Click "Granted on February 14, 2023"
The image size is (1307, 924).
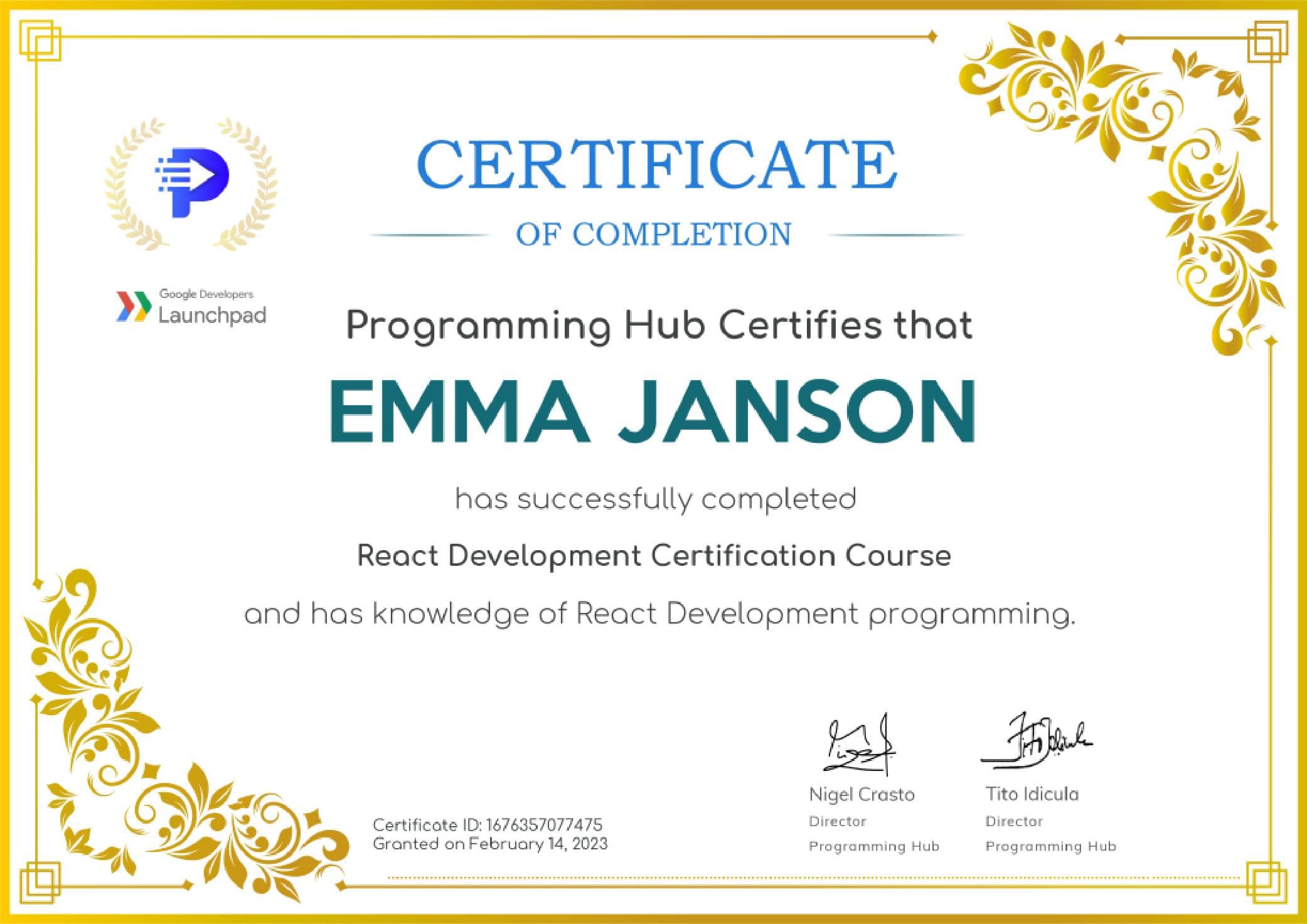[490, 844]
